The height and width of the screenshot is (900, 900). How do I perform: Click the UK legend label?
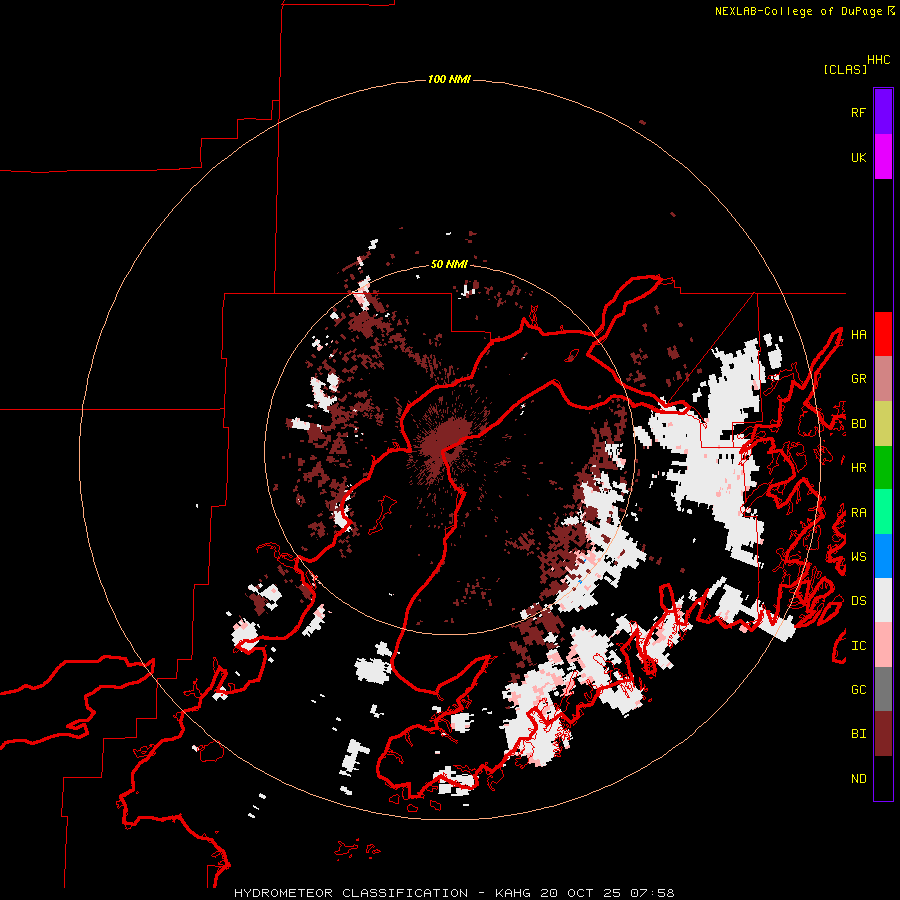pyautogui.click(x=858, y=158)
